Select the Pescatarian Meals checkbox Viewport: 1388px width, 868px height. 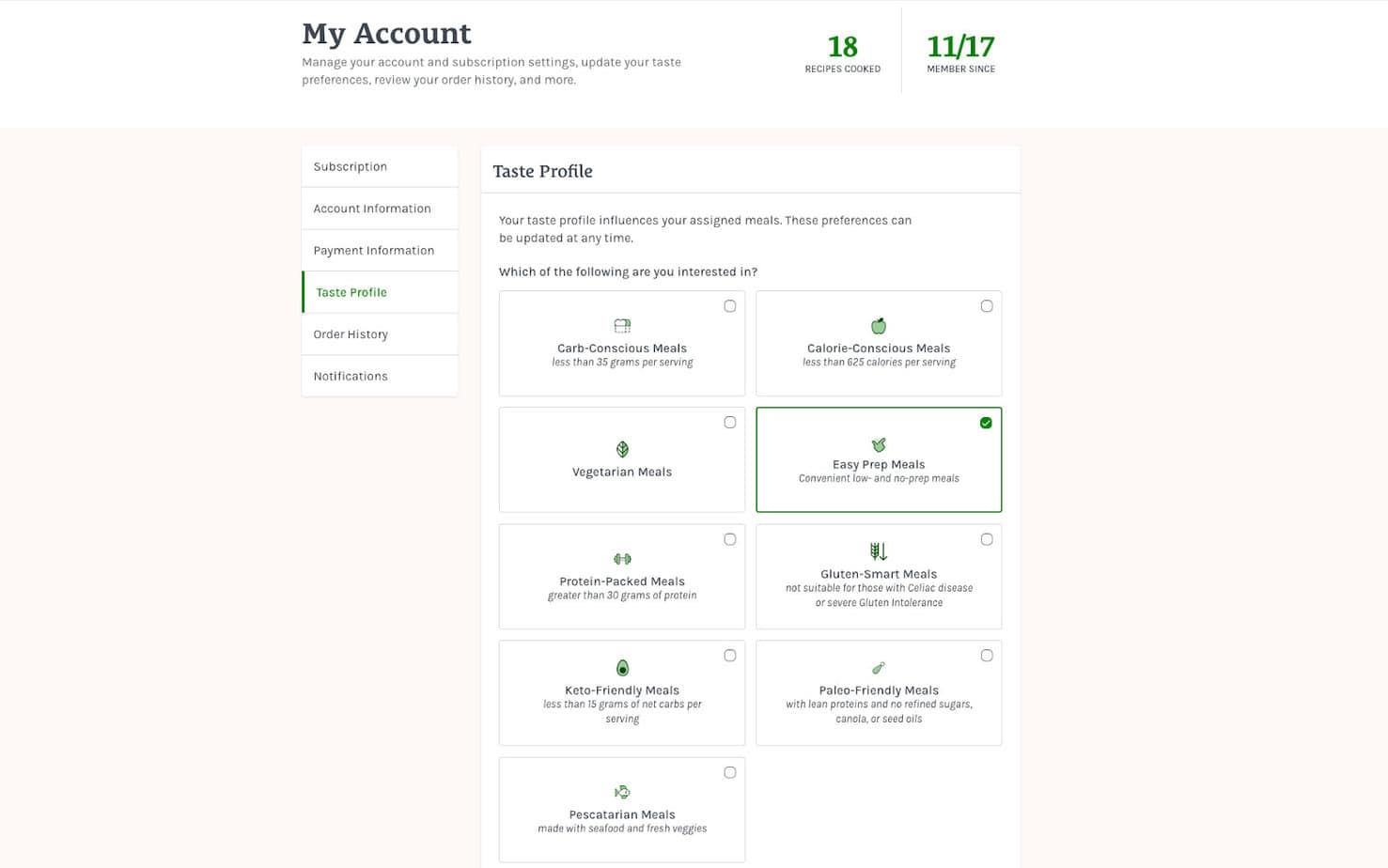(730, 773)
